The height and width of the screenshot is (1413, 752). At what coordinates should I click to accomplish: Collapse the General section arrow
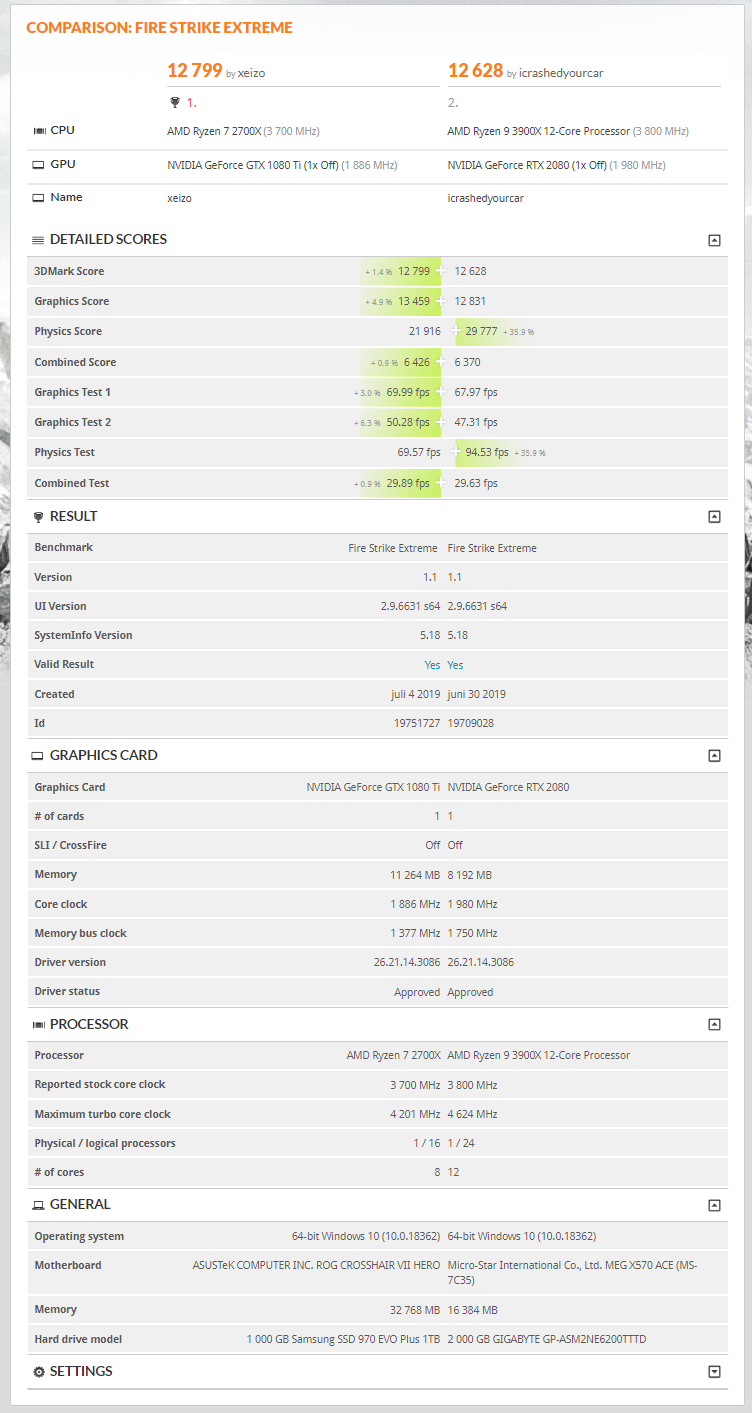pyautogui.click(x=714, y=1205)
